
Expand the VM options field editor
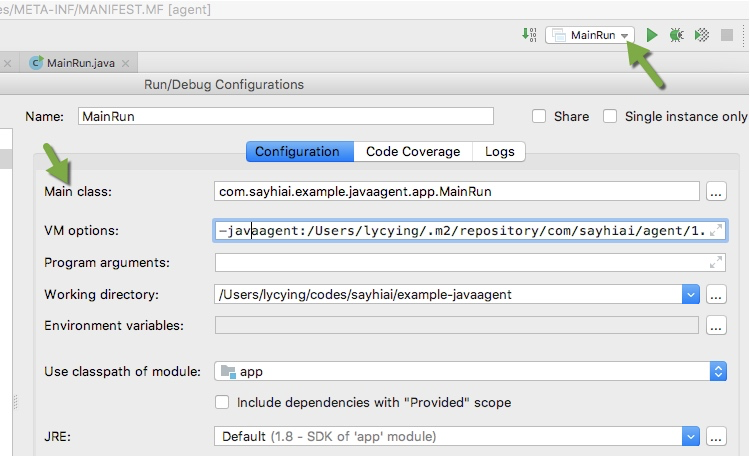(x=716, y=231)
